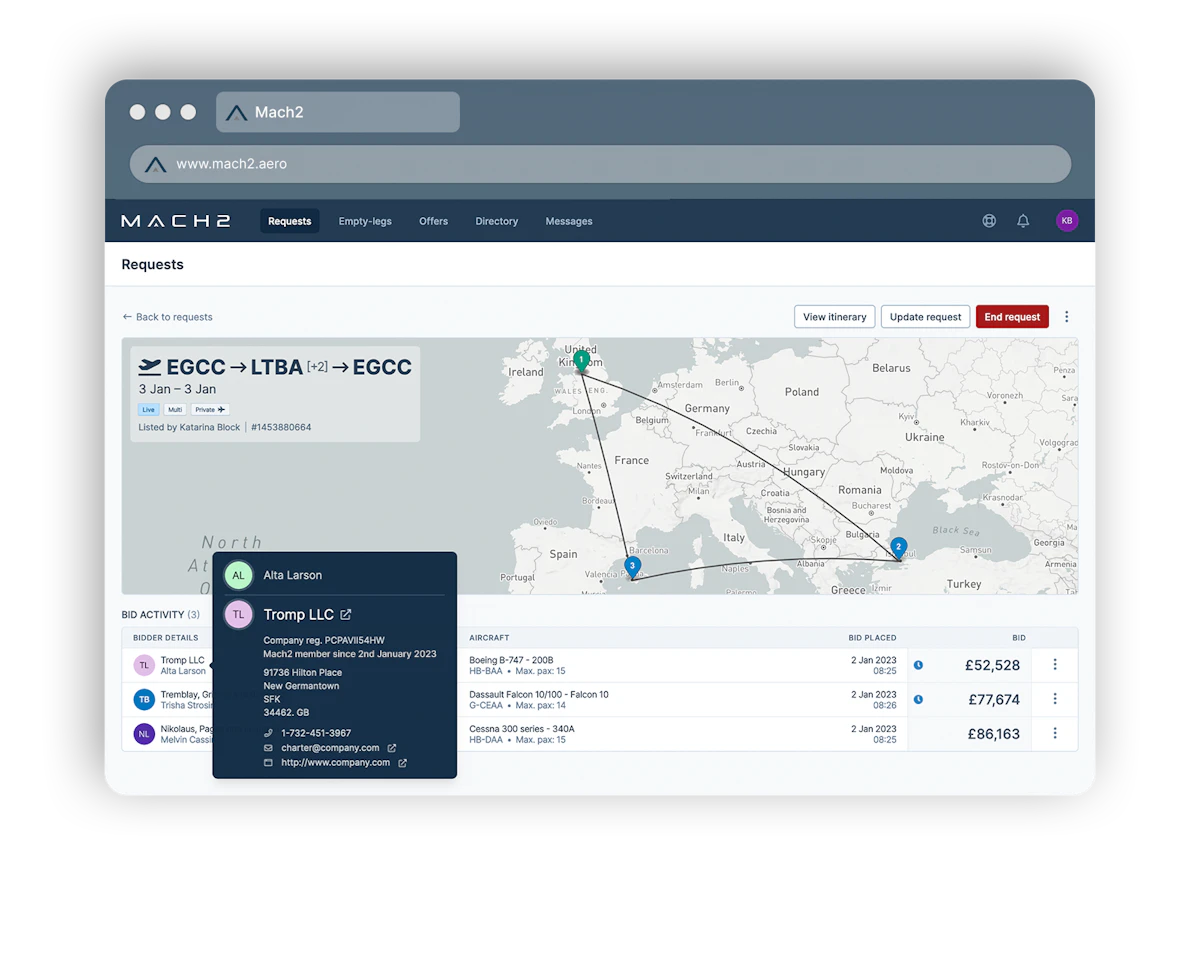Click request number #1453880664
This screenshot has width=1200, height=975.
coord(281,427)
